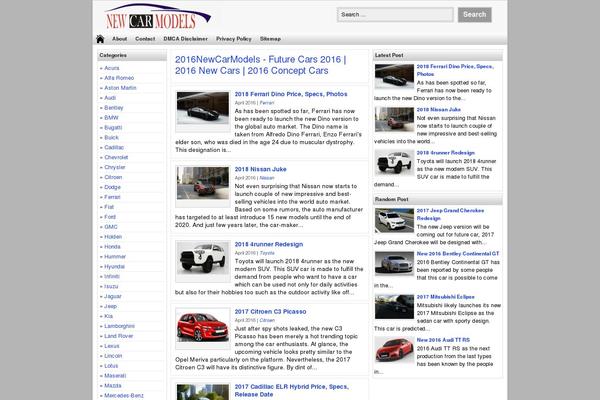Select the Hyundai category
Screen dimensions: 600x400
coord(114,266)
